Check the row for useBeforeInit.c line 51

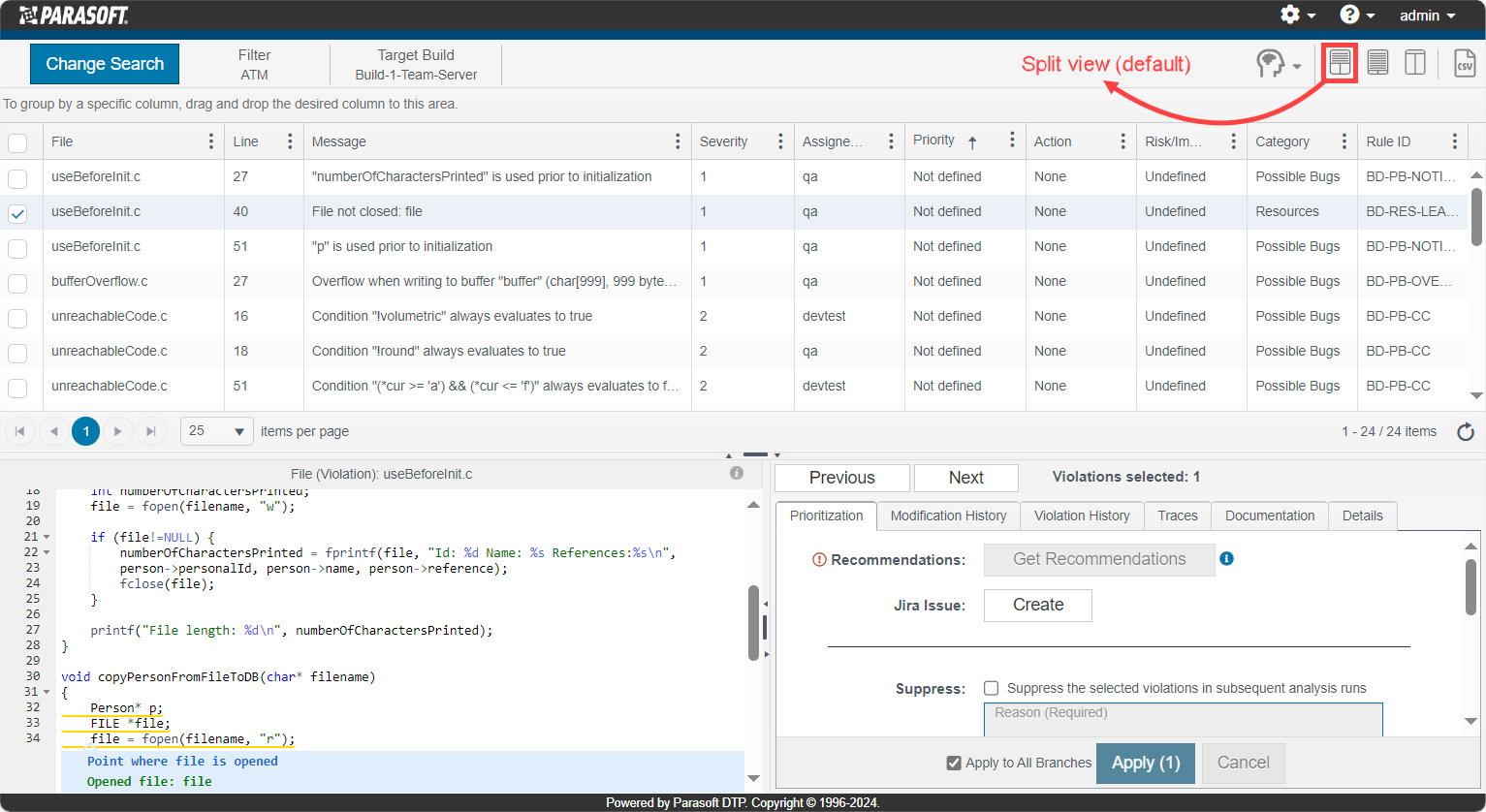[17, 248]
